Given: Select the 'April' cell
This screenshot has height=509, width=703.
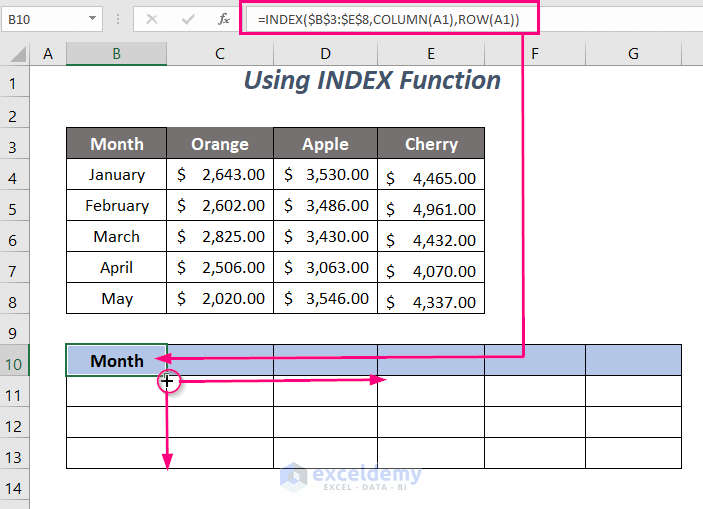Looking at the screenshot, I should point(117,267).
